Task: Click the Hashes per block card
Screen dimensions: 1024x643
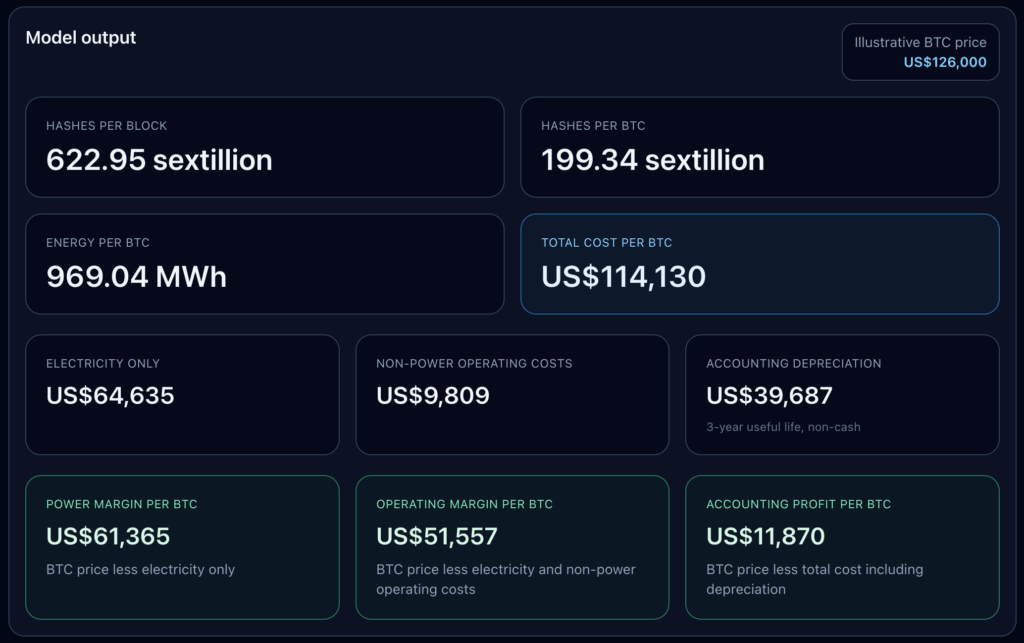Action: pos(264,146)
